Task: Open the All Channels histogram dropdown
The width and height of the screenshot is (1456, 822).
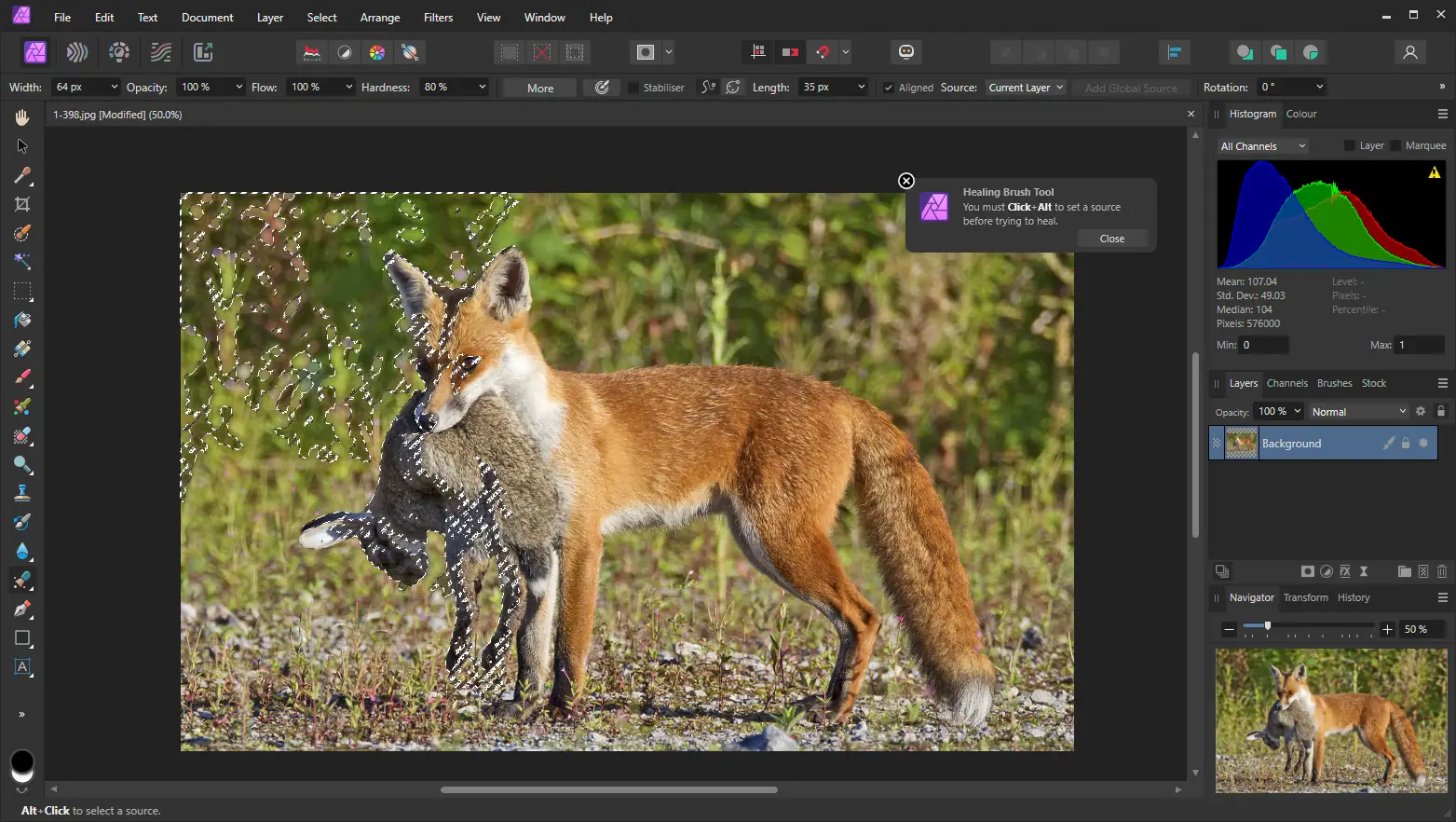Action: 1262,145
